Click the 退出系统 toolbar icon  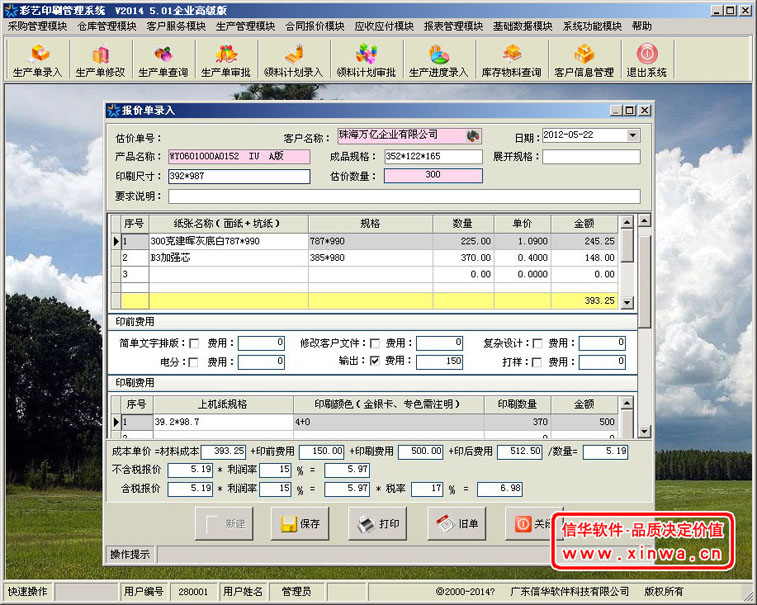tap(647, 61)
